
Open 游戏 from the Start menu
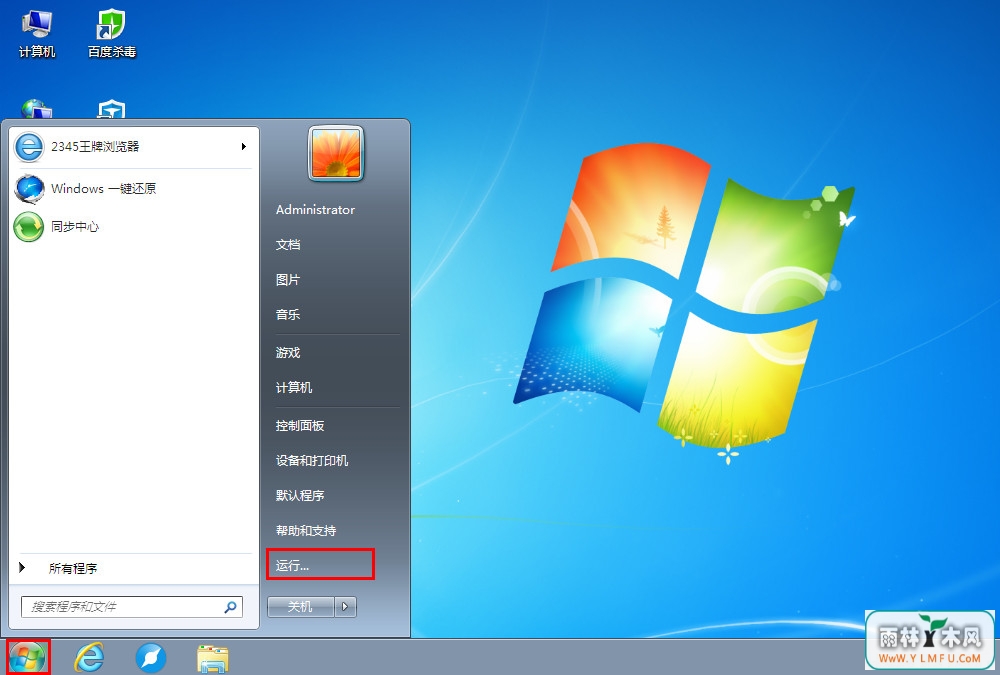[288, 352]
